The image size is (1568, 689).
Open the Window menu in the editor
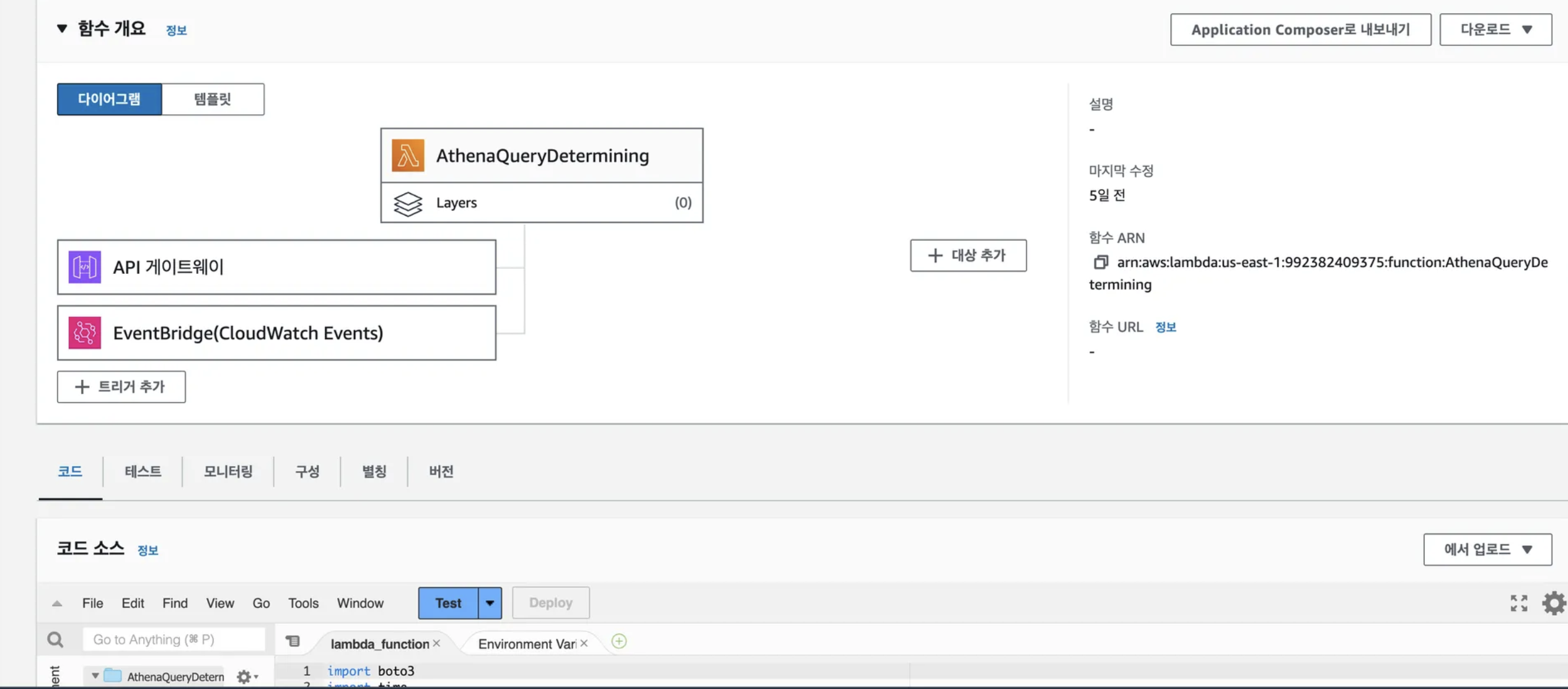[x=360, y=603]
